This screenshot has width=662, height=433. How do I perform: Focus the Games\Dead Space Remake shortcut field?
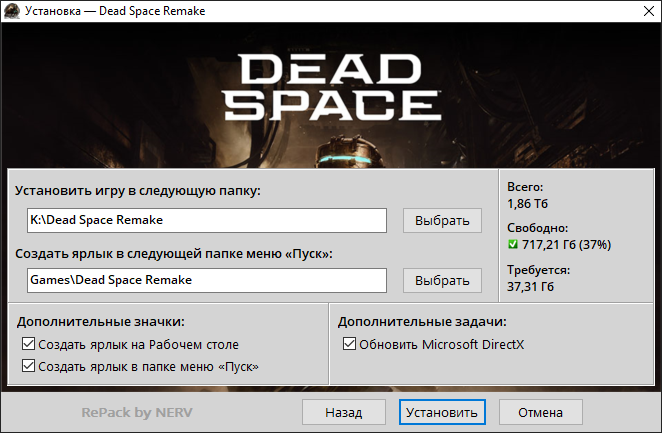(206, 280)
